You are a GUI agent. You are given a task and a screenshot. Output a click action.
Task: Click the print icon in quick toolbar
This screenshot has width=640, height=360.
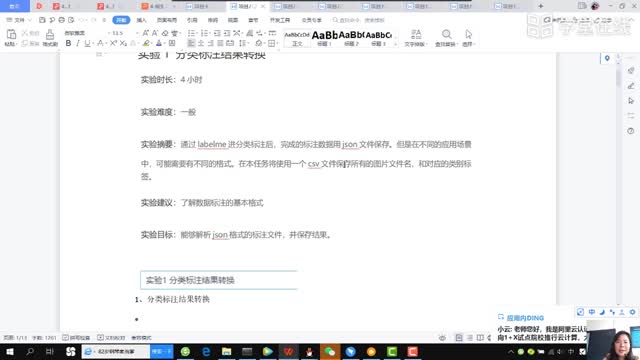pos(62,20)
